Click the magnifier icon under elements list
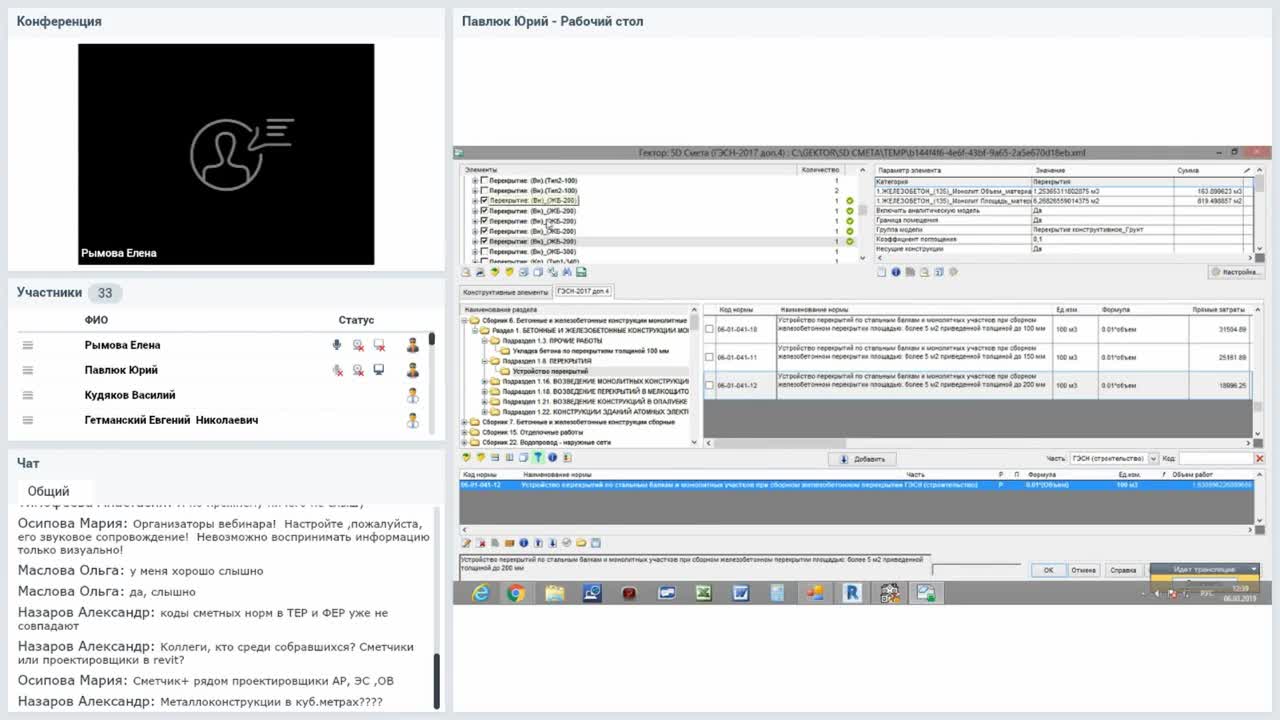Screen dimensions: 1280x720 [x=466, y=272]
